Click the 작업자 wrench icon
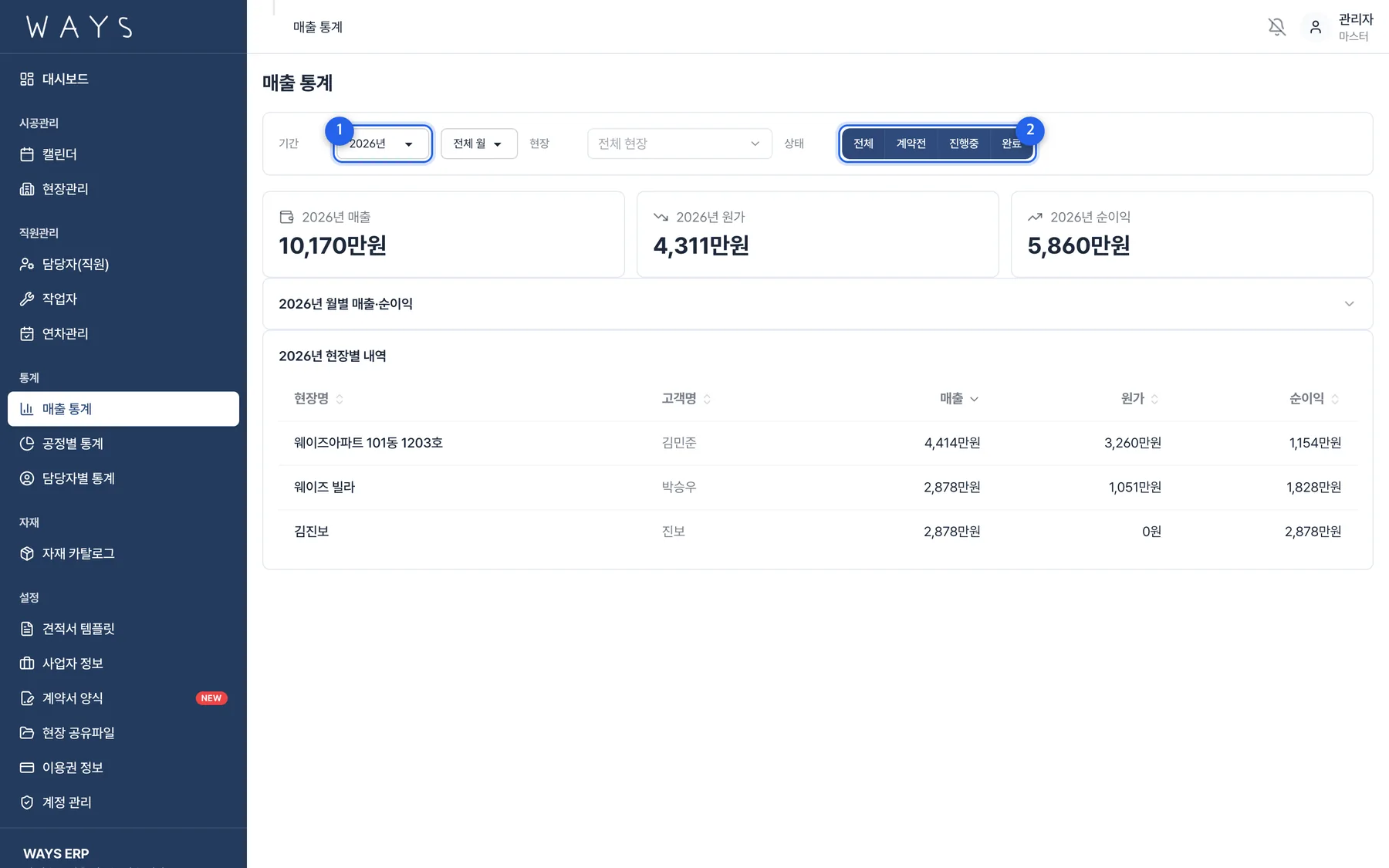Viewport: 1389px width, 868px height. tap(27, 299)
